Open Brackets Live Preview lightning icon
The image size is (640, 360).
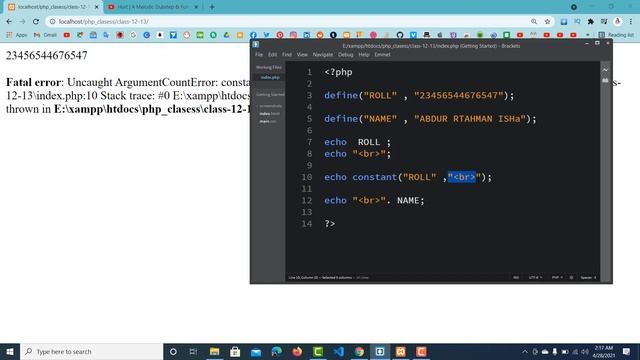(x=605, y=70)
